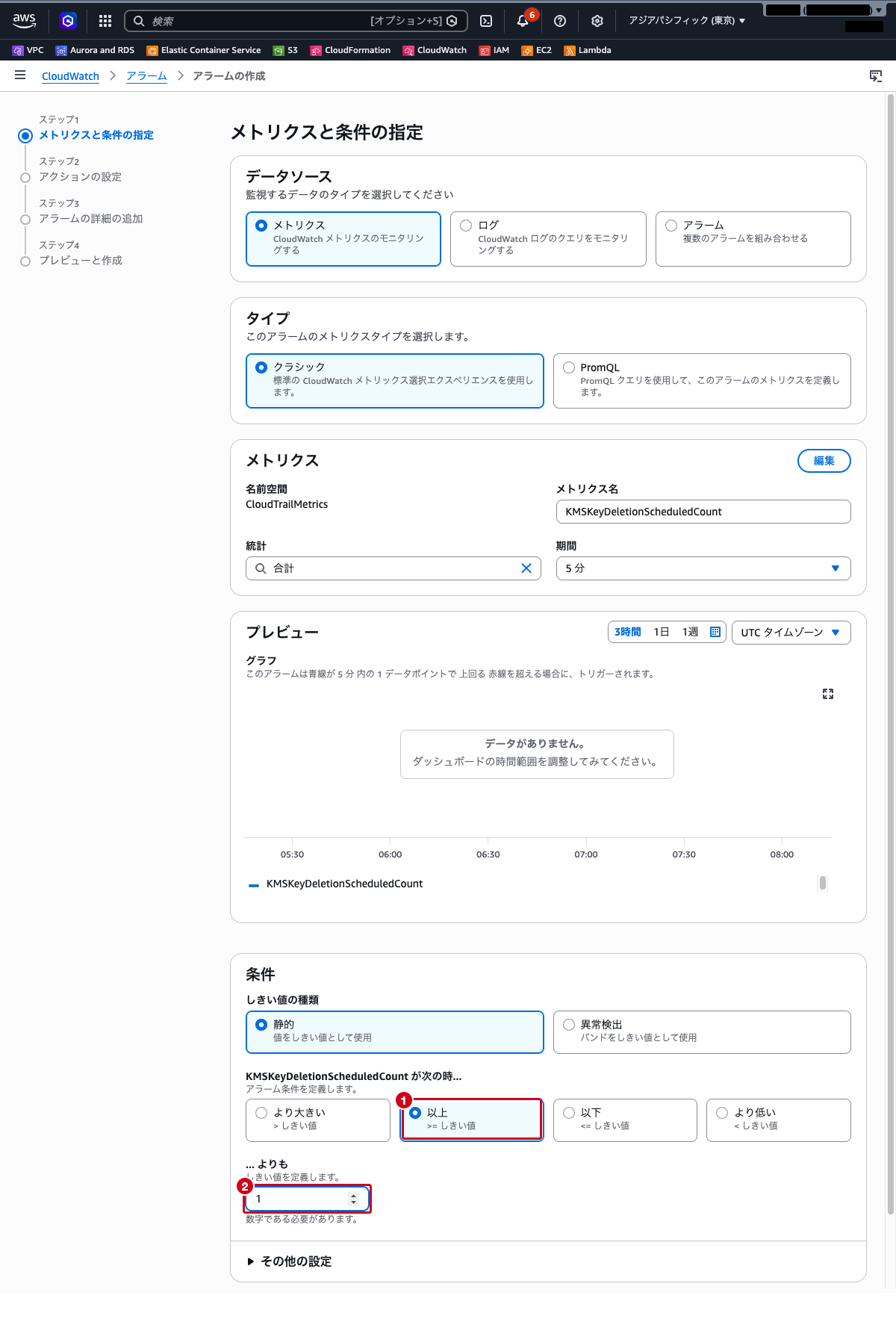Screen dimensions: 896x1319
Task: Open Elastic Container Service bookmark
Action: [204, 50]
